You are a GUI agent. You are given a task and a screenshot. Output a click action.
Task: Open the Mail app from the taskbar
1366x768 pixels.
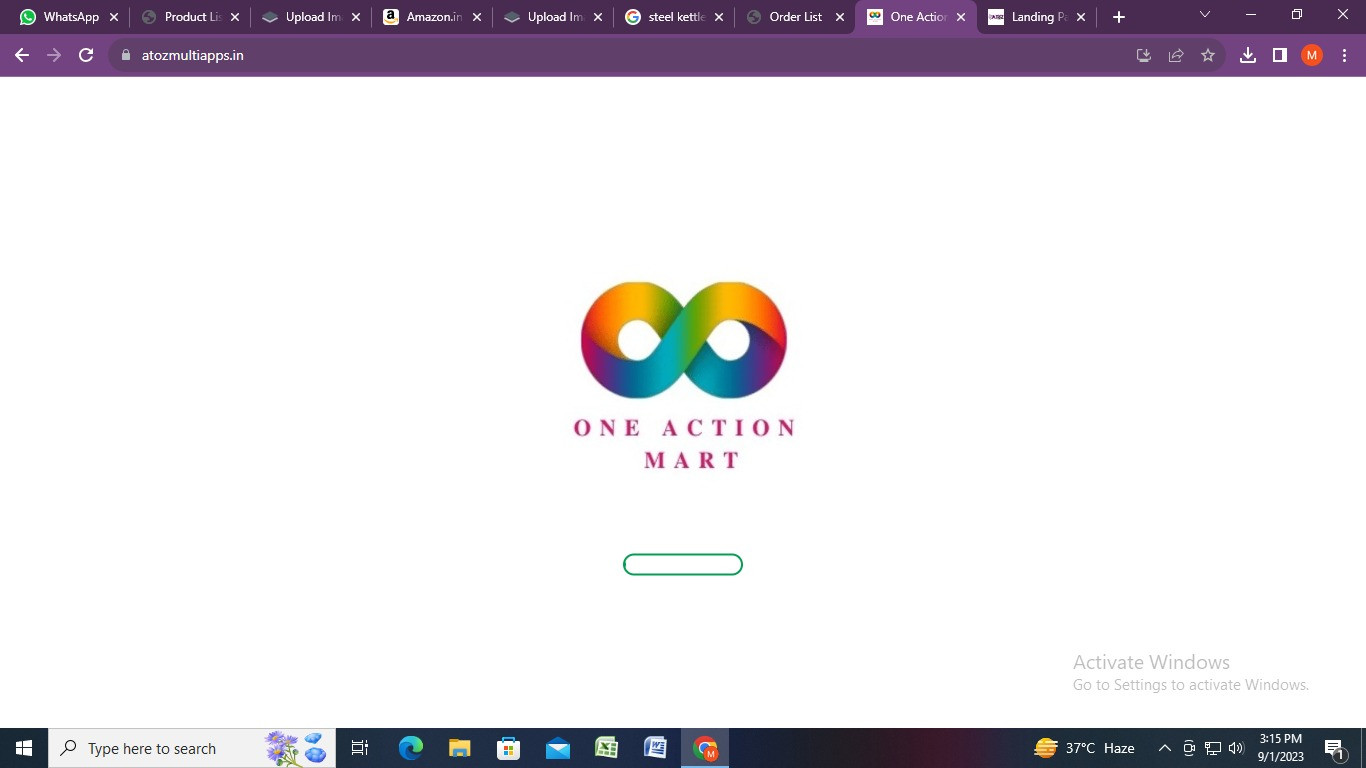point(558,748)
